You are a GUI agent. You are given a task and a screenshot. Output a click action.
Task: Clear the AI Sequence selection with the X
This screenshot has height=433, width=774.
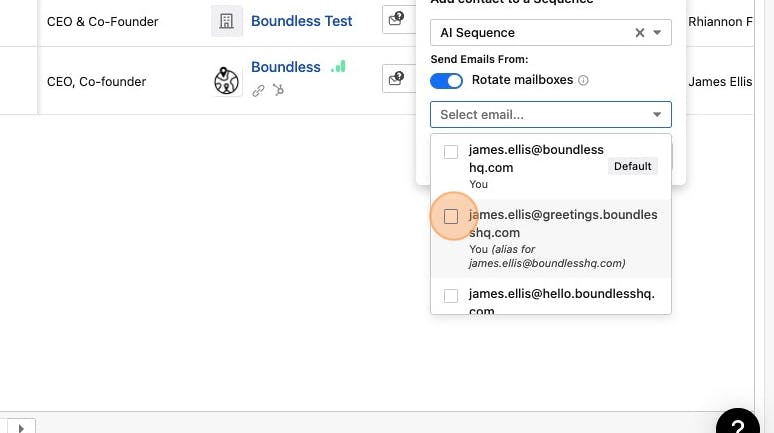[640, 33]
